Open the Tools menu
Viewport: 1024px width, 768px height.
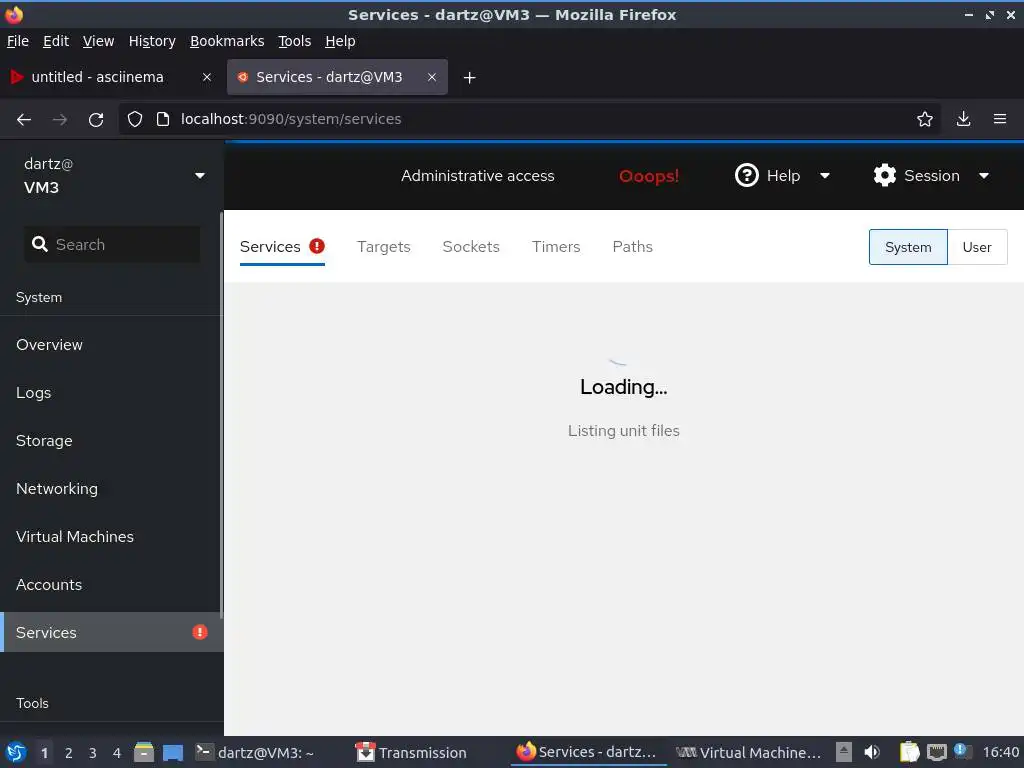[x=295, y=41]
